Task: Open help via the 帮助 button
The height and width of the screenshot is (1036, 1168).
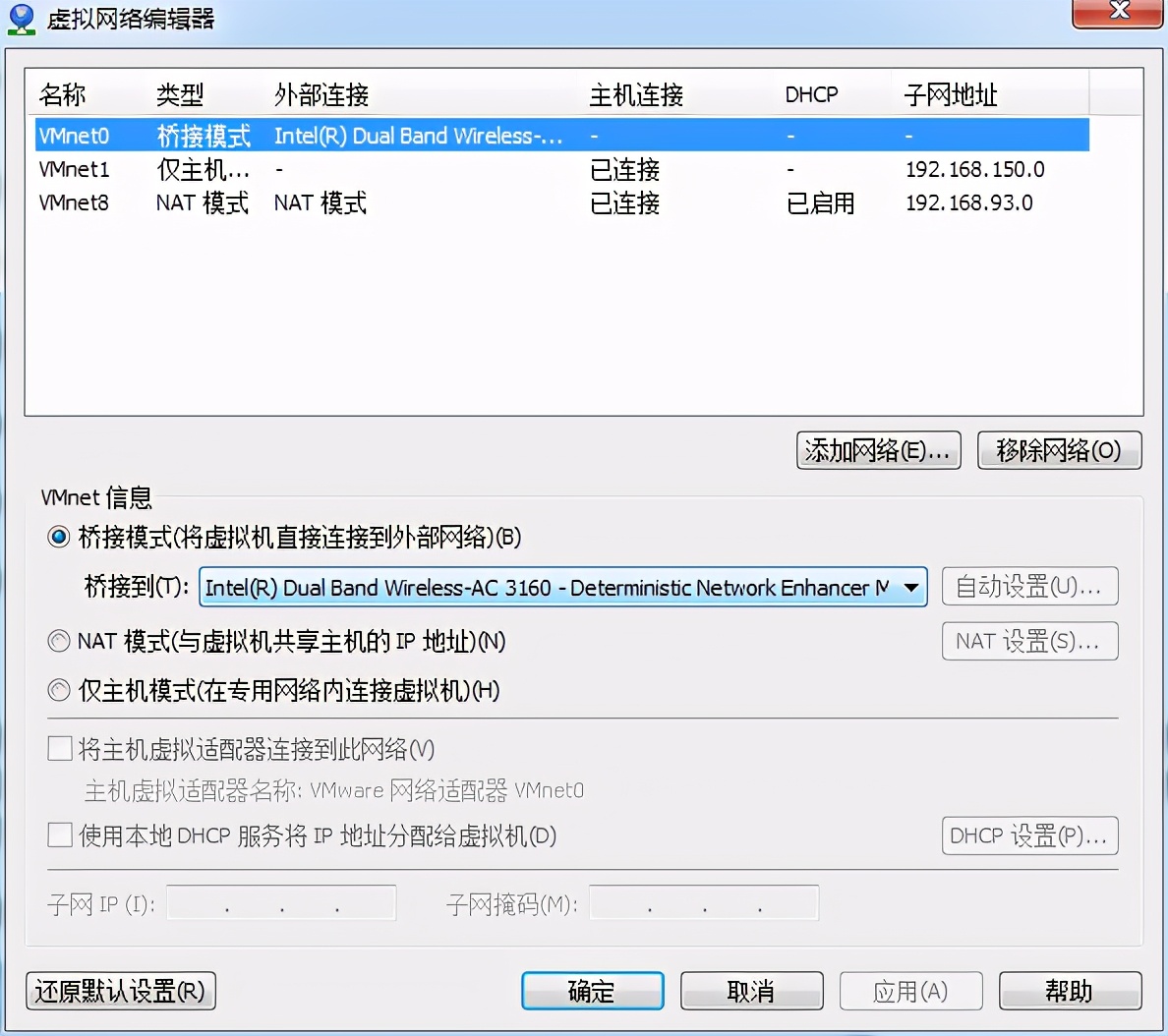Action: coord(1070,991)
